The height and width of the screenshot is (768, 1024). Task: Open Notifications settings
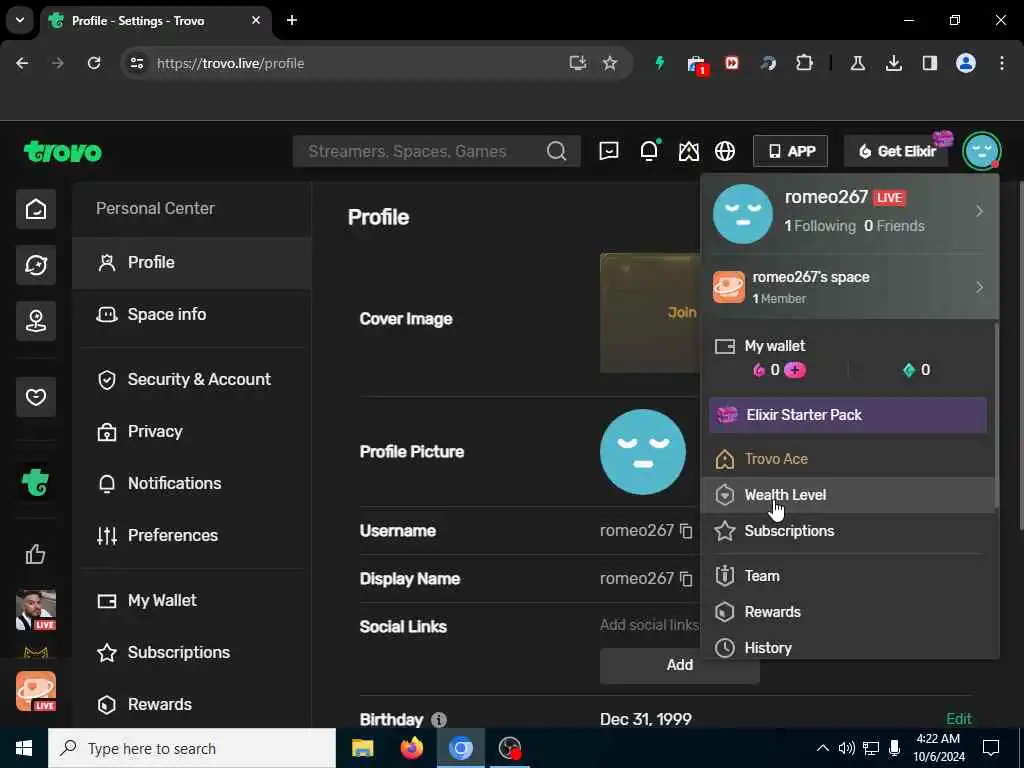[191, 483]
